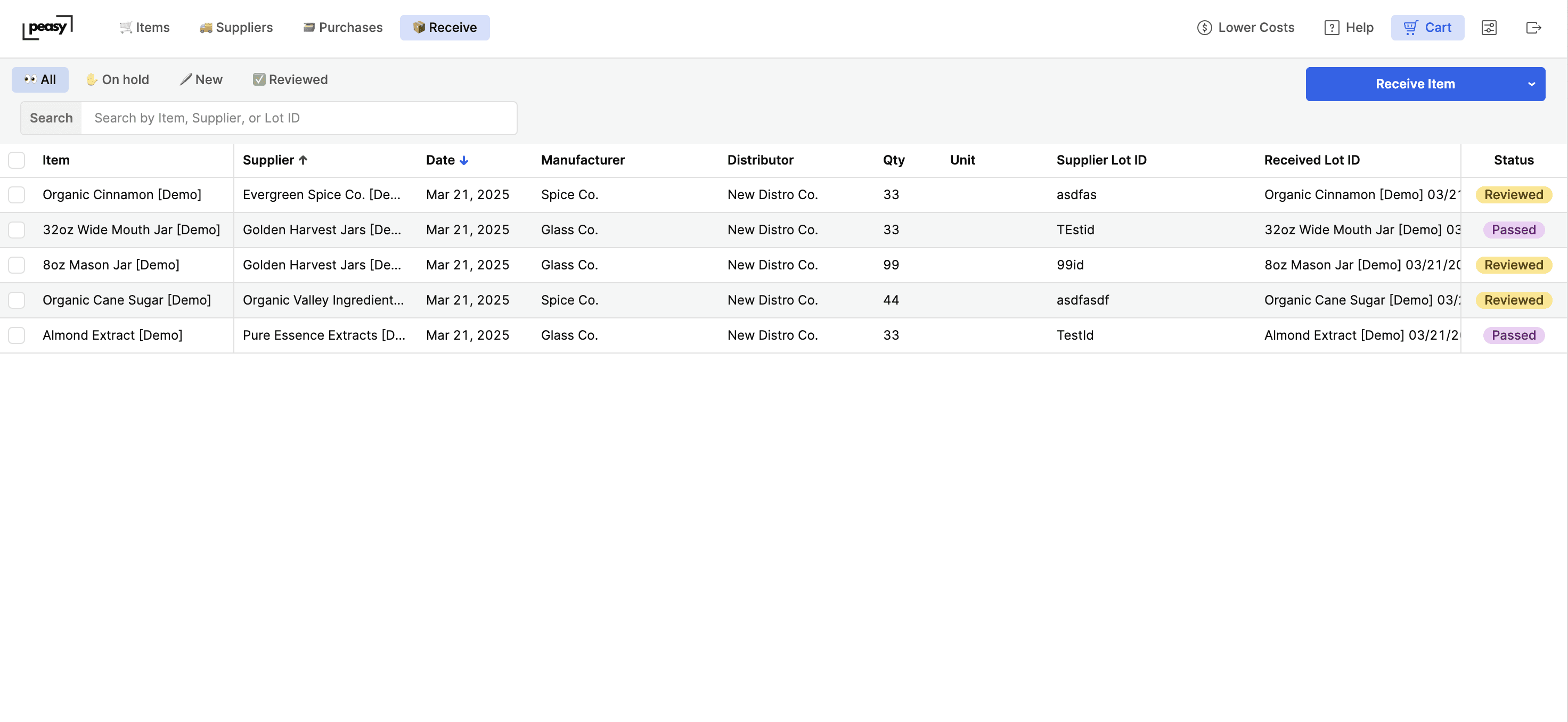Open the settings sliders icon
The image size is (1568, 722).
(x=1489, y=27)
